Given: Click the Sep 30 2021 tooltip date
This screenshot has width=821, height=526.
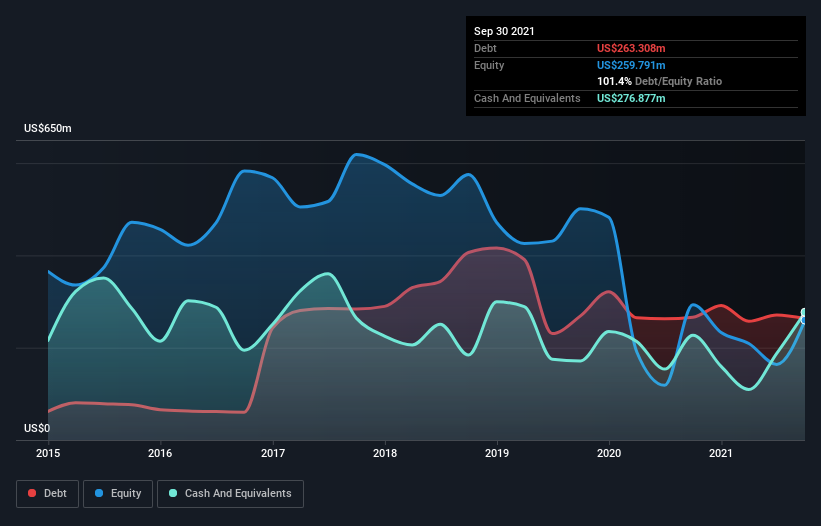Looking at the screenshot, I should point(504,31).
